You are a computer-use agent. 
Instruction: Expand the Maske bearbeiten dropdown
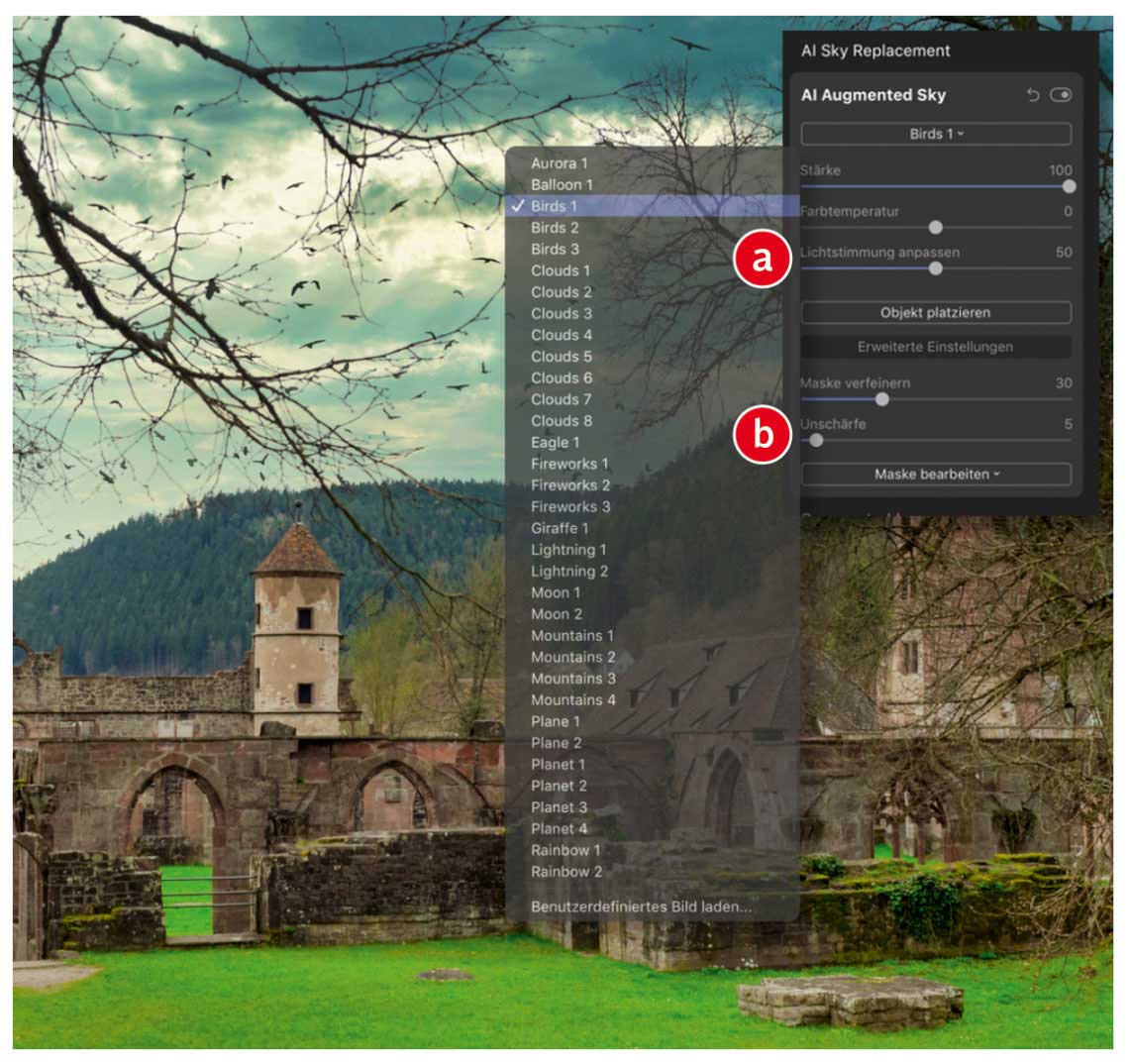click(936, 475)
